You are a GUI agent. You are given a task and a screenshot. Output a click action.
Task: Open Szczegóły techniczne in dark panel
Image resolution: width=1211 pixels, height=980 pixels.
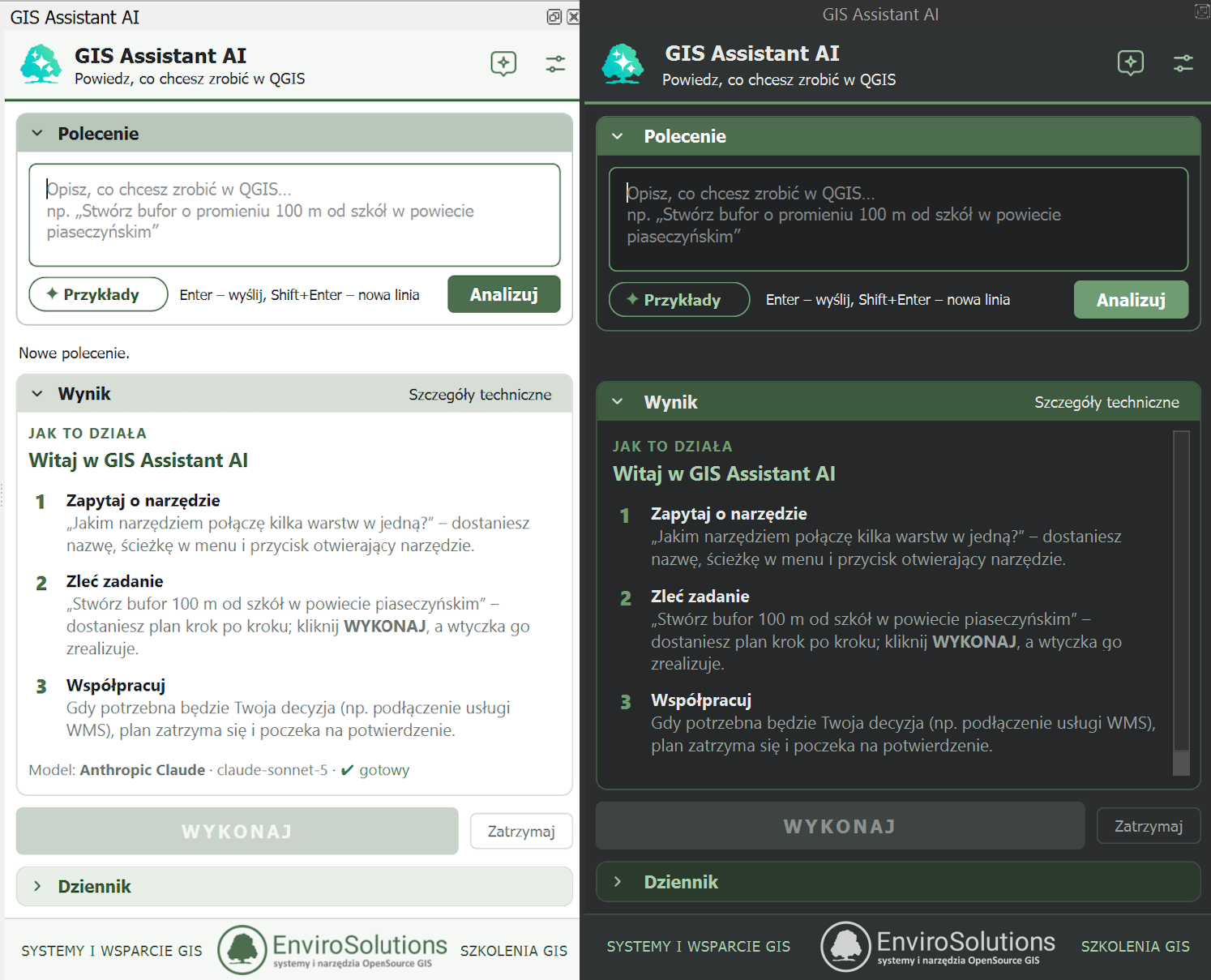tap(1107, 403)
